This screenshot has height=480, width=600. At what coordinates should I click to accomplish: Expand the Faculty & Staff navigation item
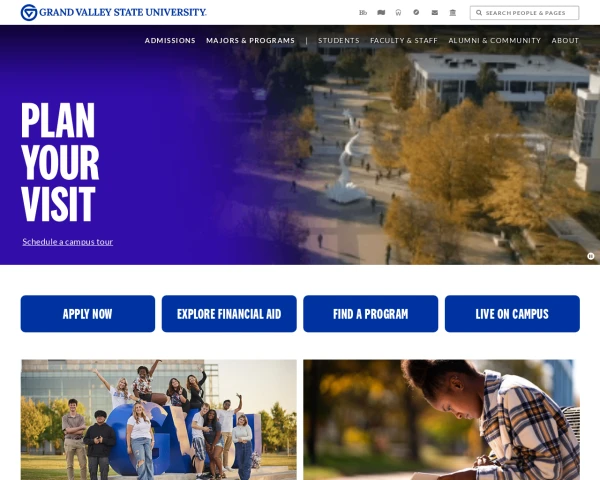pos(404,41)
